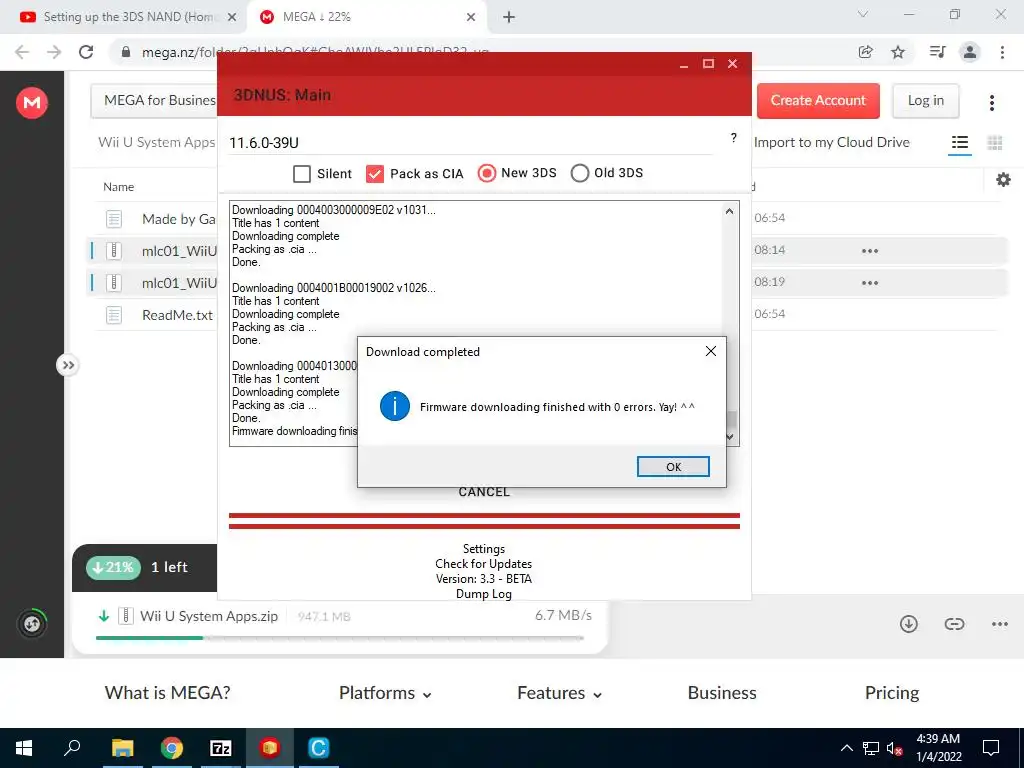This screenshot has height=768, width=1024.
Task: Open 3DNUS Settings link
Action: tap(484, 549)
